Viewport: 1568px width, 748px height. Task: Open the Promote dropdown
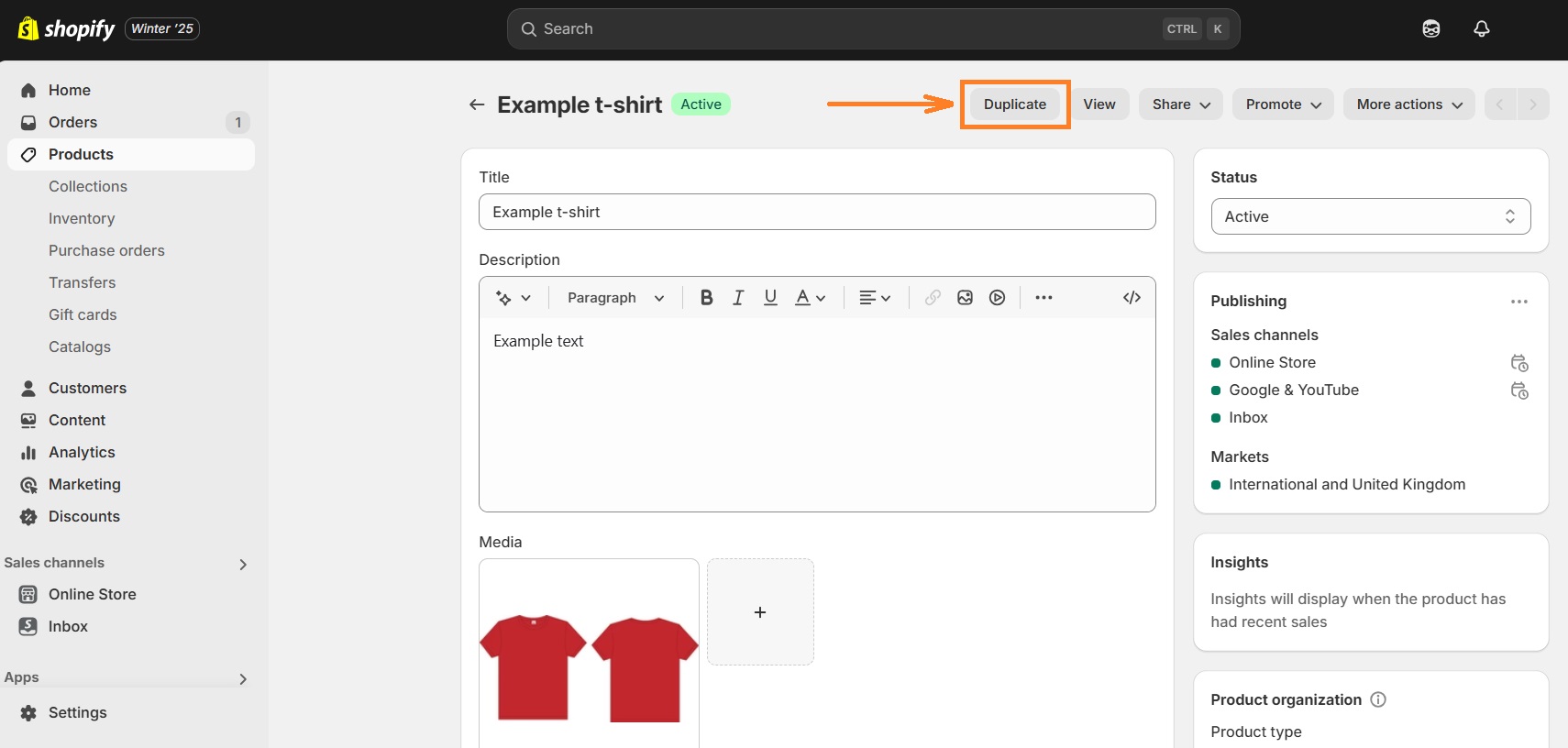(x=1283, y=104)
